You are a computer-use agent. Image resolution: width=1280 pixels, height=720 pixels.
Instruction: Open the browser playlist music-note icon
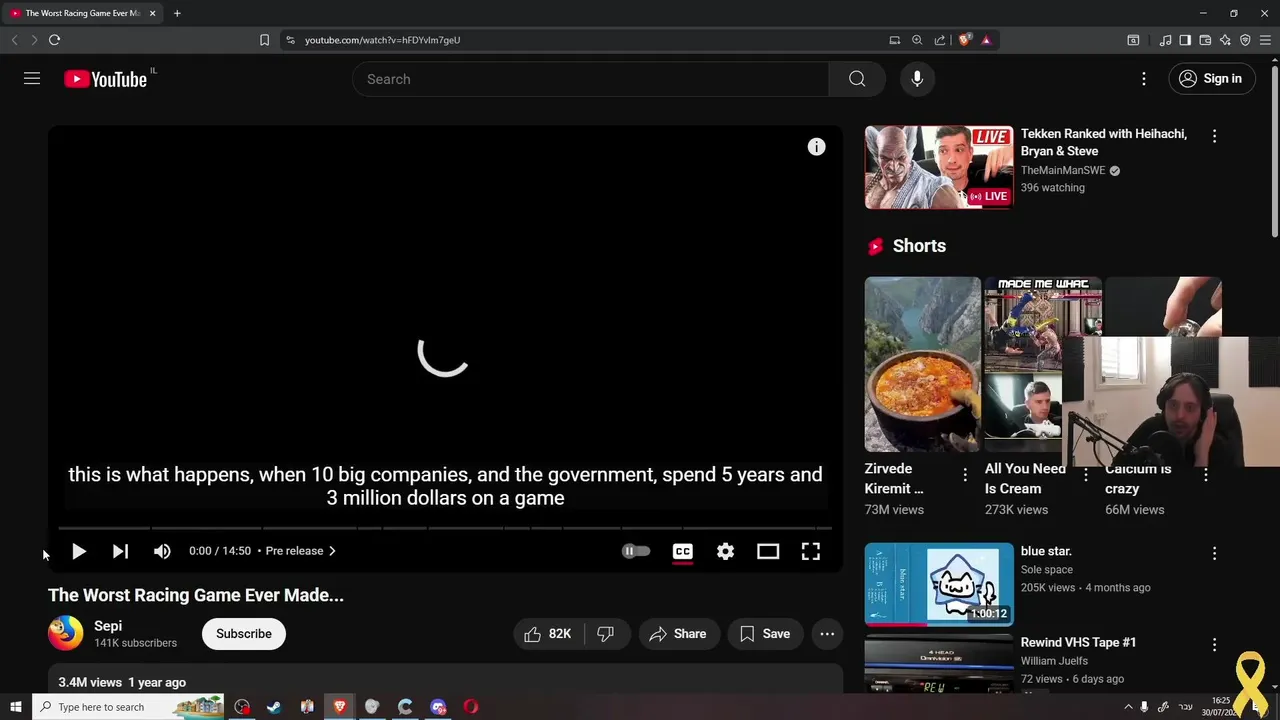click(x=1165, y=40)
